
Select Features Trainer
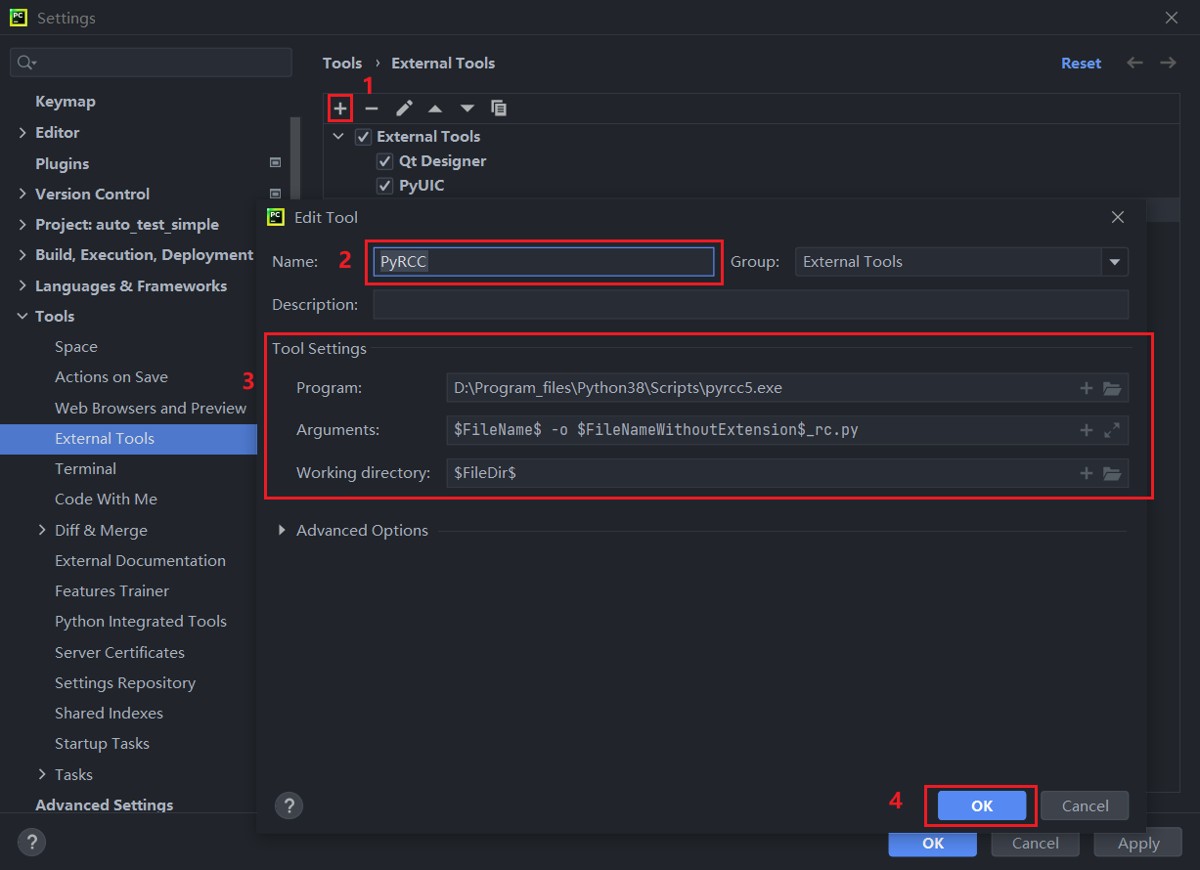pyautogui.click(x=112, y=591)
